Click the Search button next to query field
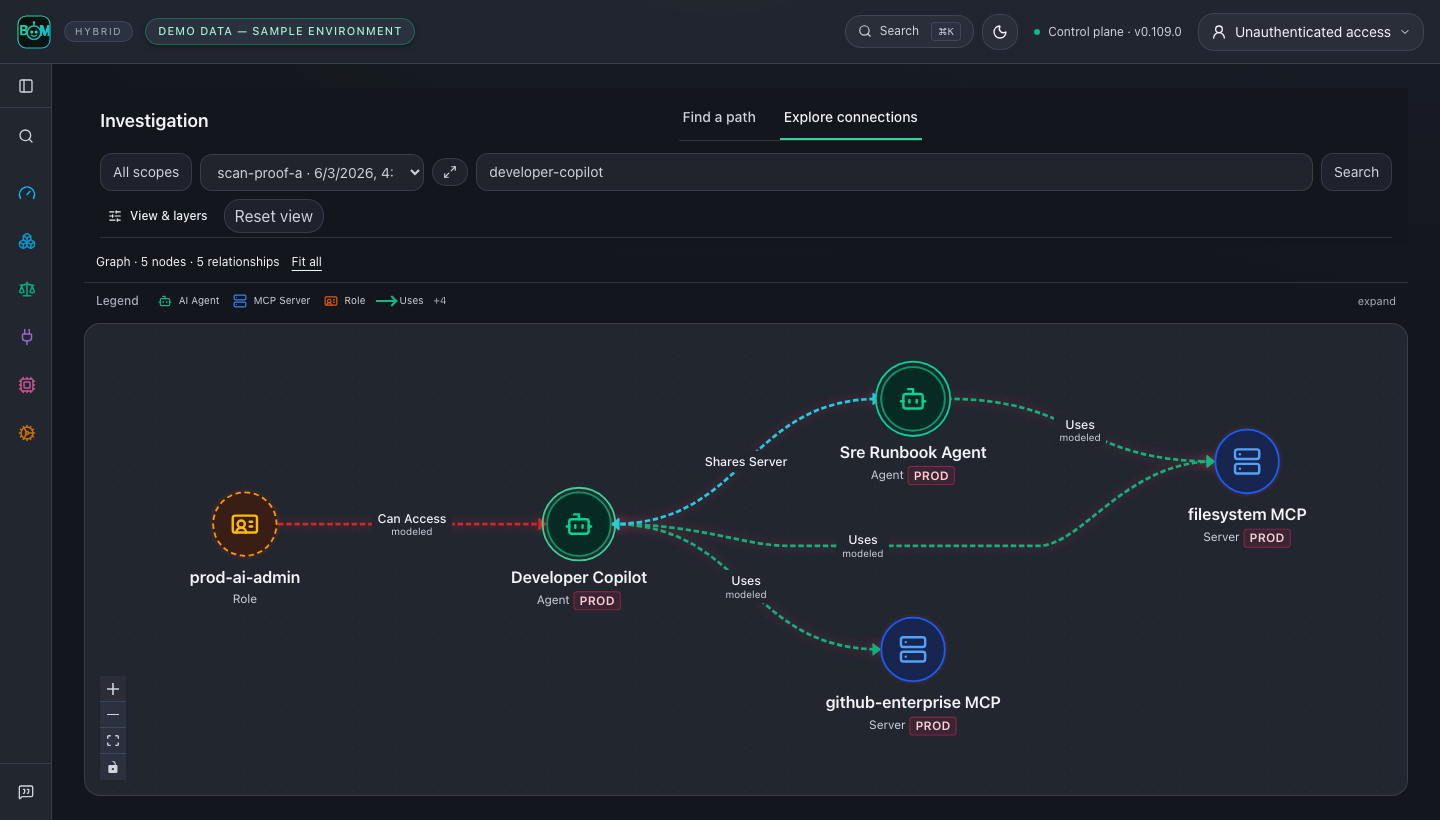This screenshot has width=1440, height=820. (x=1356, y=172)
